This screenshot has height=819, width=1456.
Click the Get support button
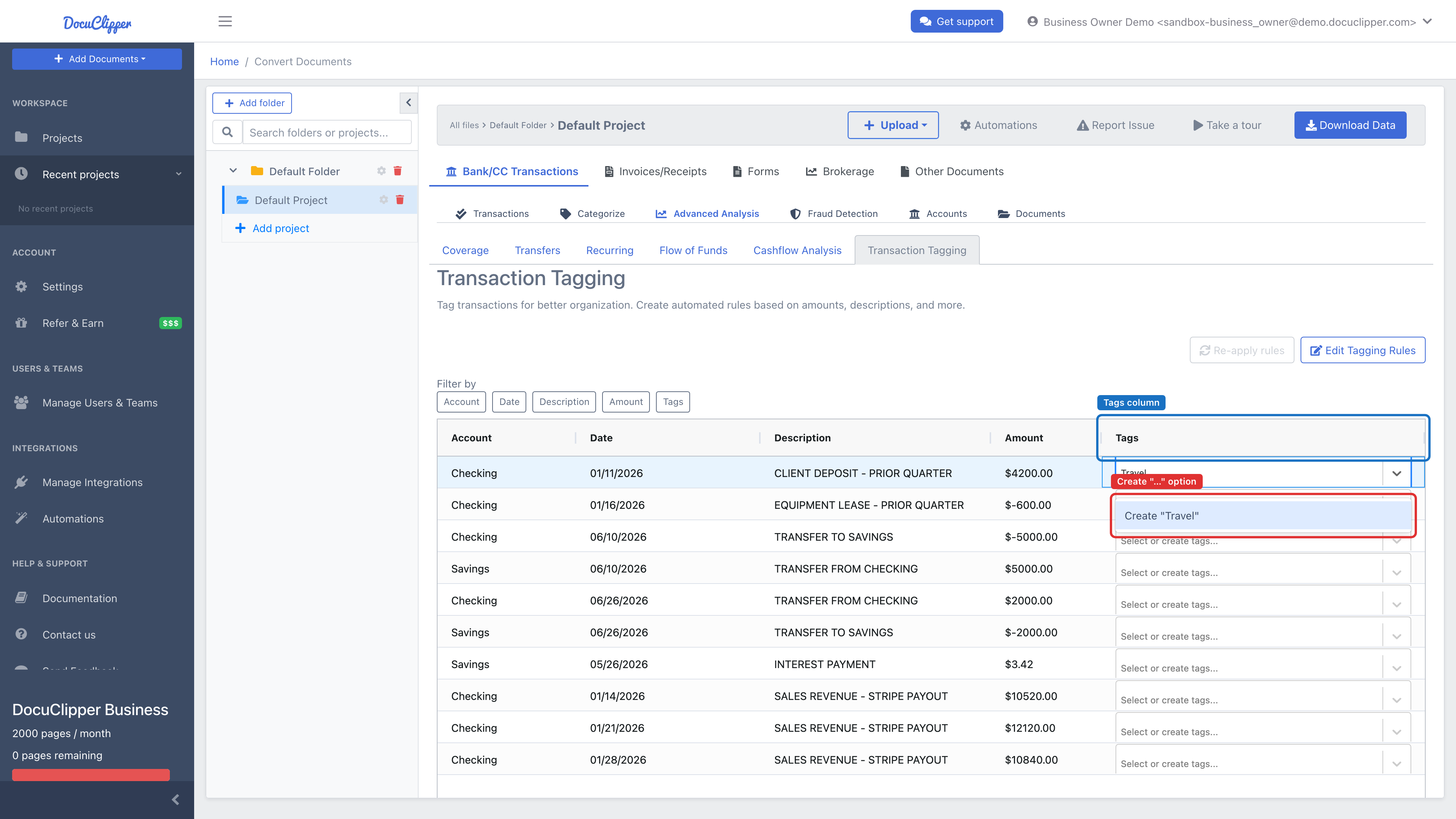tap(956, 22)
